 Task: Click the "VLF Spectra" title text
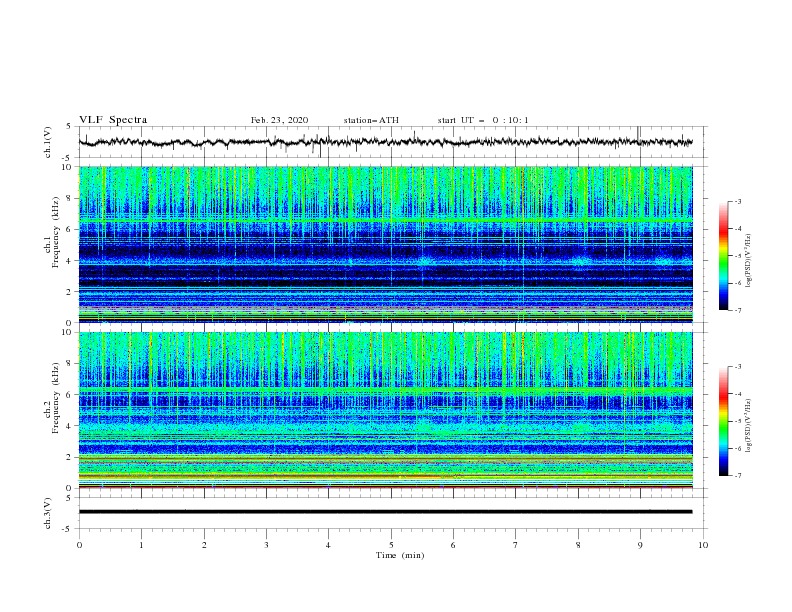tap(113, 120)
